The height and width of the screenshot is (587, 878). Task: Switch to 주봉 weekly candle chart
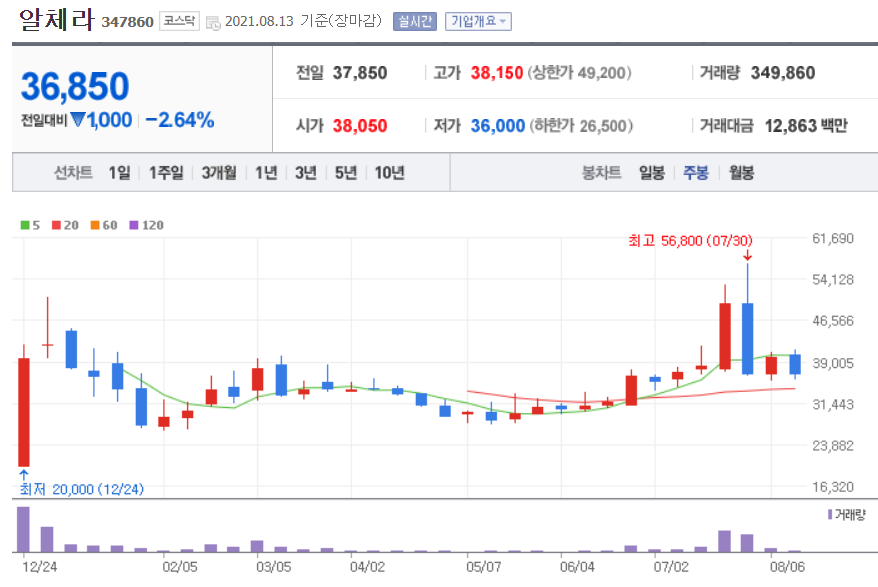click(696, 173)
